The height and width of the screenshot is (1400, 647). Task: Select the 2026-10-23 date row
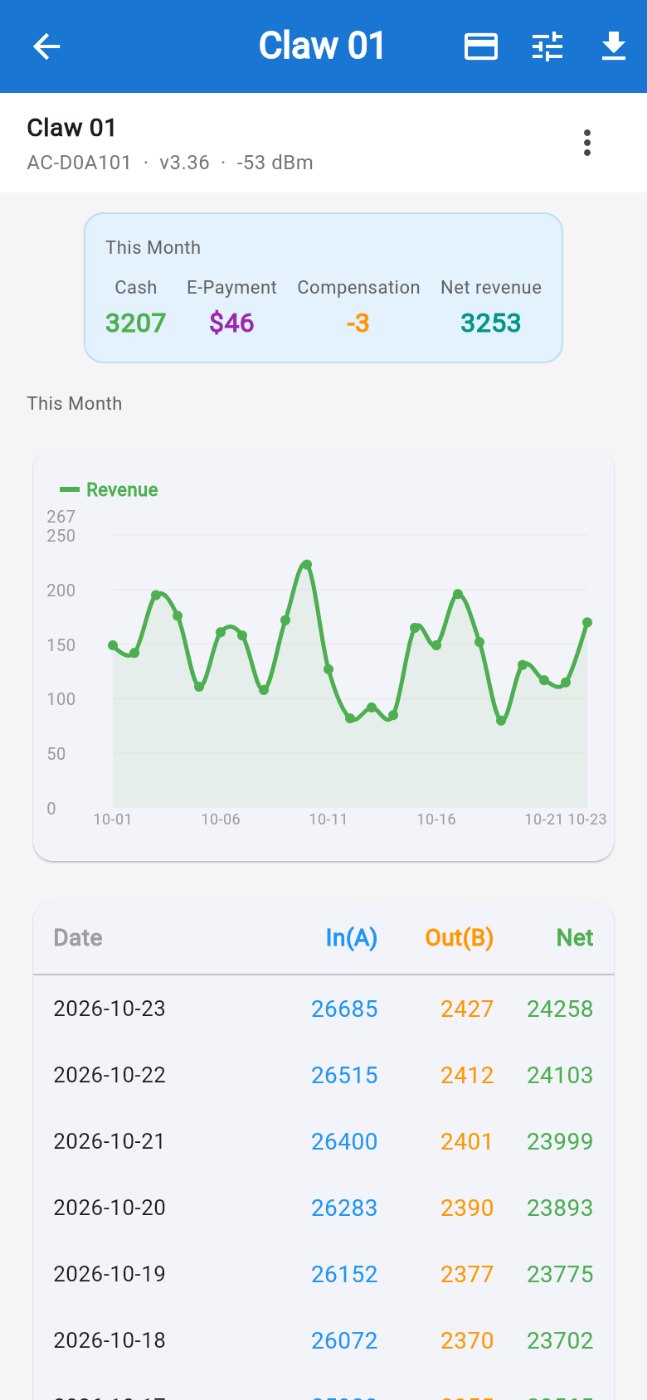click(323, 1009)
